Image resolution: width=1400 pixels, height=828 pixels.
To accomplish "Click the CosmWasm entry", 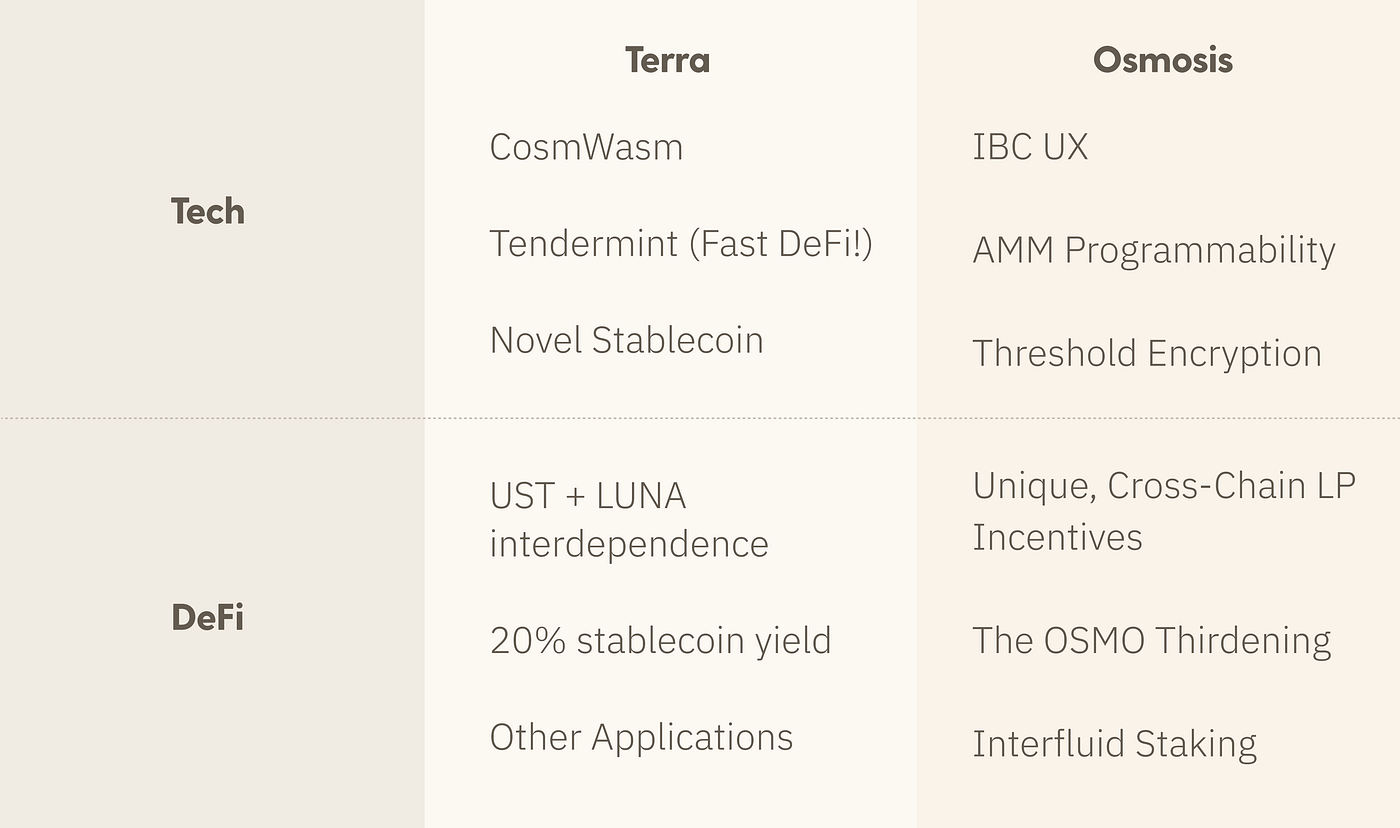I will tap(586, 147).
